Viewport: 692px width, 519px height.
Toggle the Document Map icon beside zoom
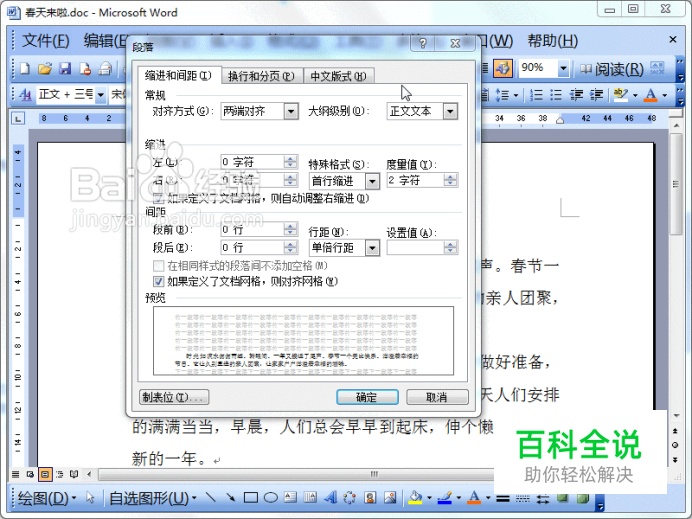(503, 68)
